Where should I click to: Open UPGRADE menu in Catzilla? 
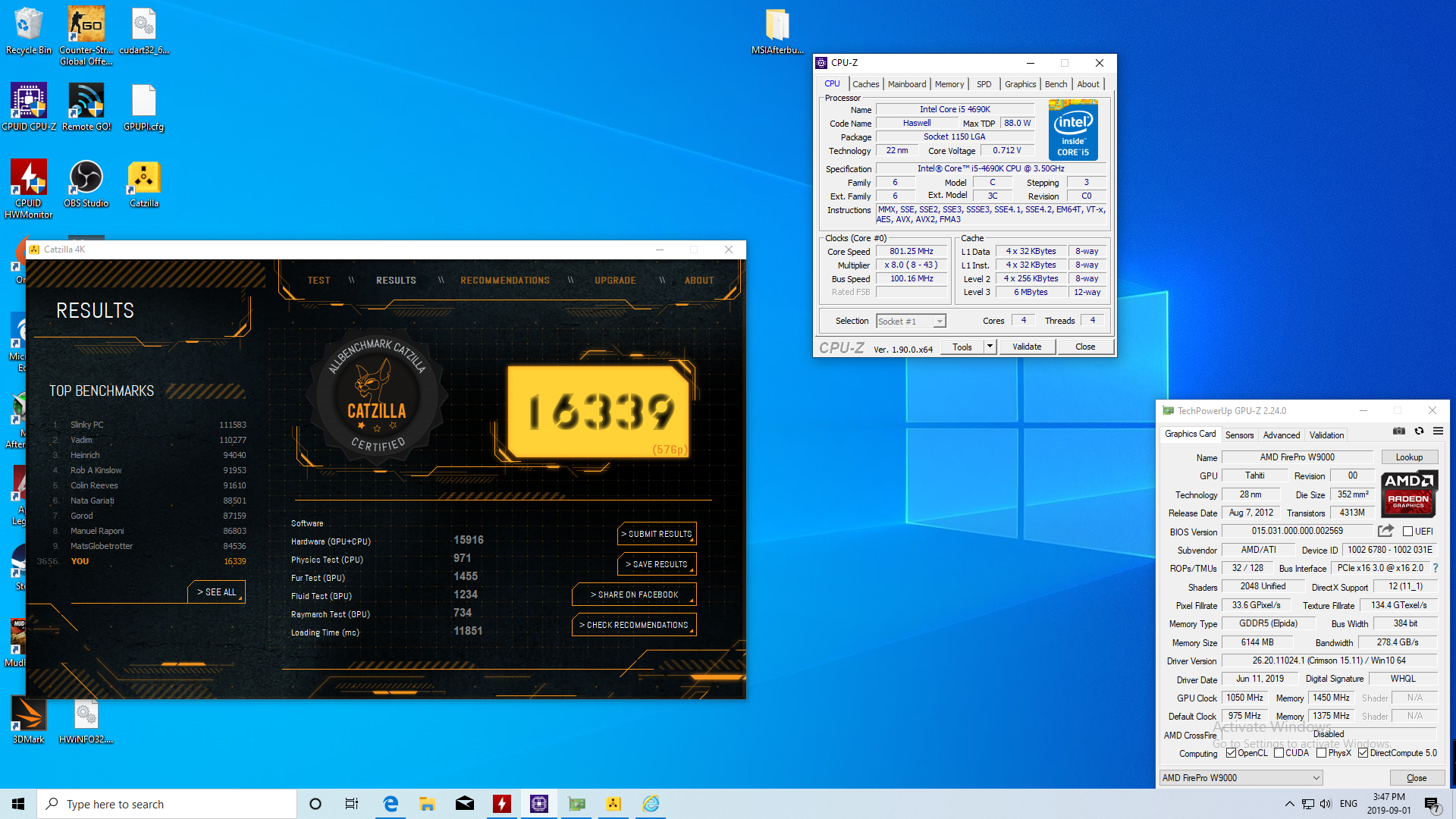click(x=615, y=281)
